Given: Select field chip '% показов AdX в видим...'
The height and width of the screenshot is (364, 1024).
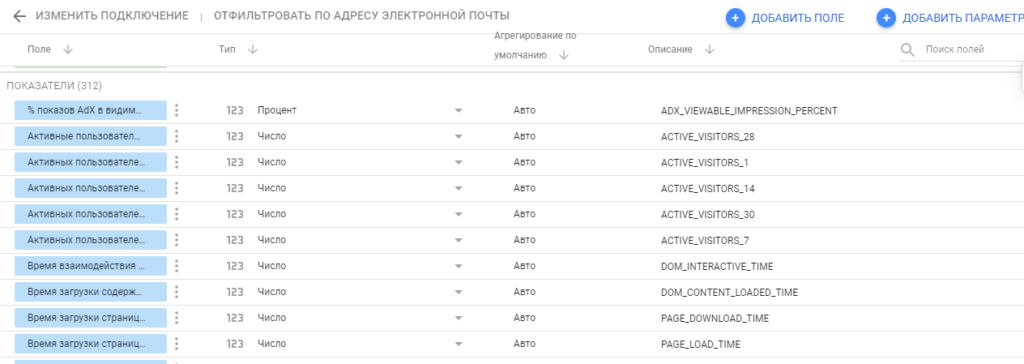Looking at the screenshot, I should click(91, 110).
